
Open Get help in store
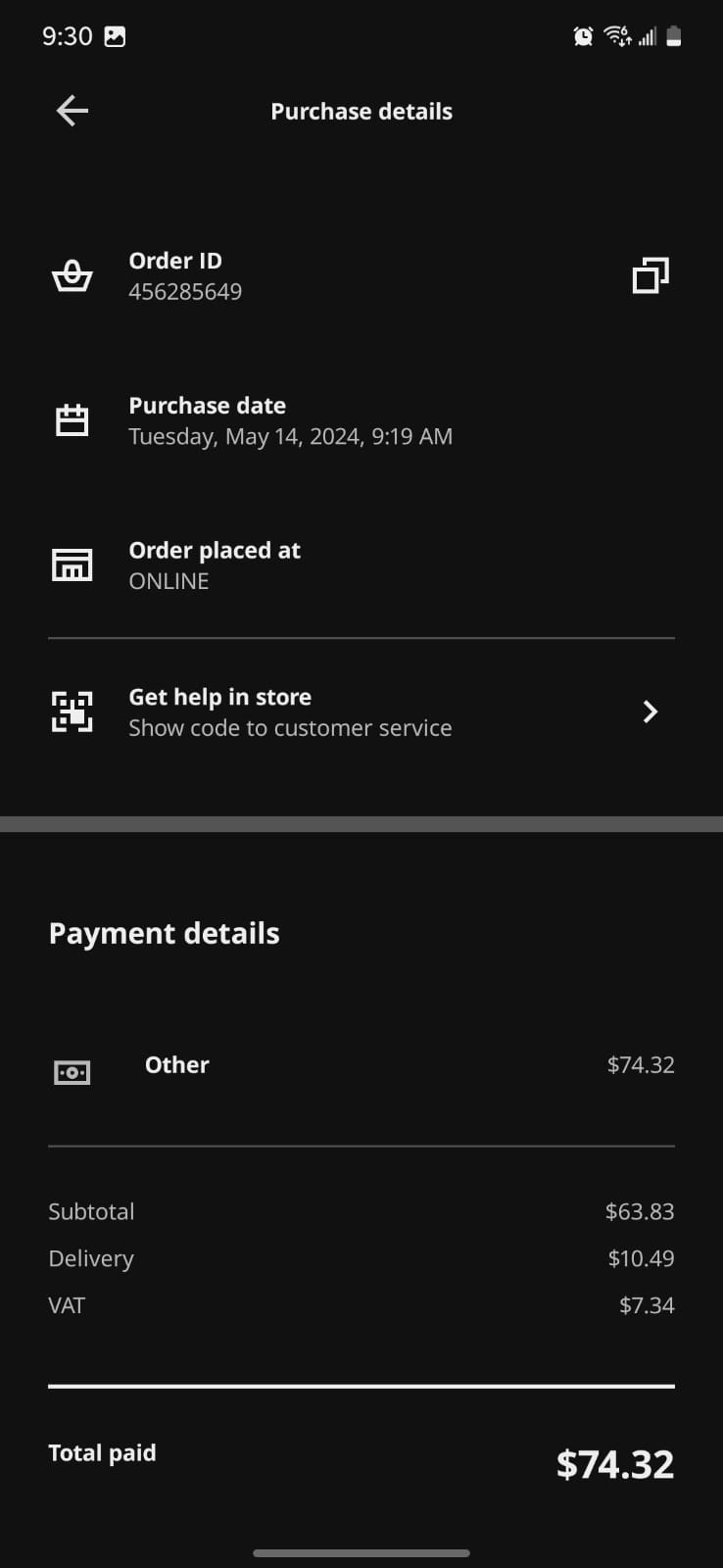pyautogui.click(x=220, y=697)
